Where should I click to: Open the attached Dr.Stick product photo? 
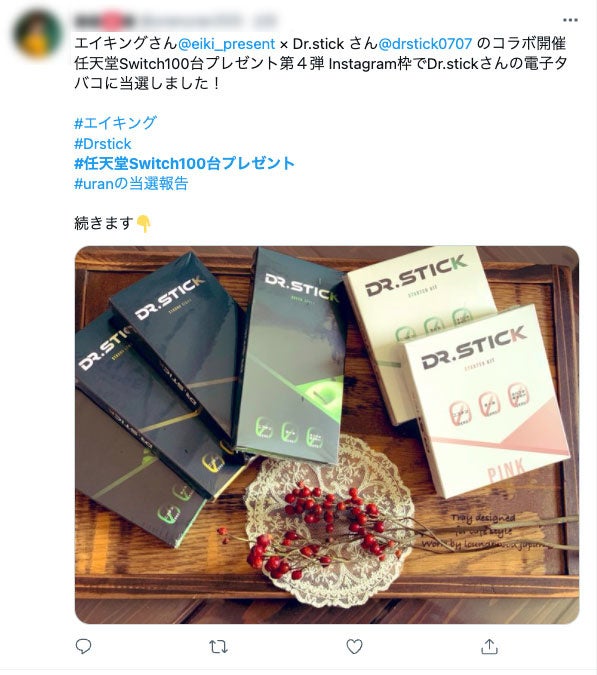point(327,435)
